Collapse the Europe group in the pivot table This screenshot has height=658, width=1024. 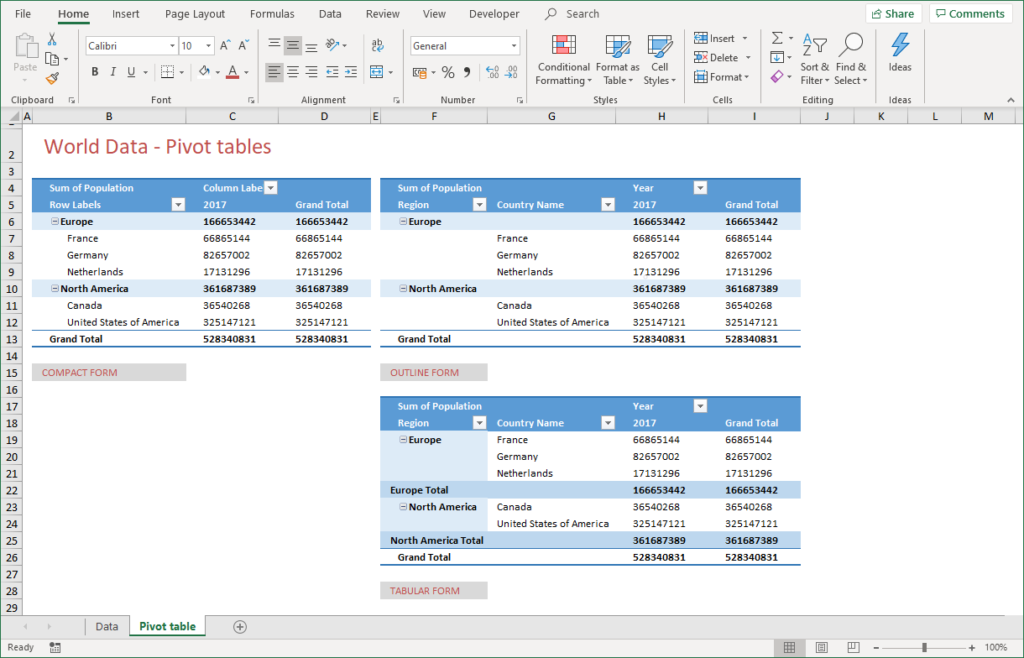pos(54,221)
